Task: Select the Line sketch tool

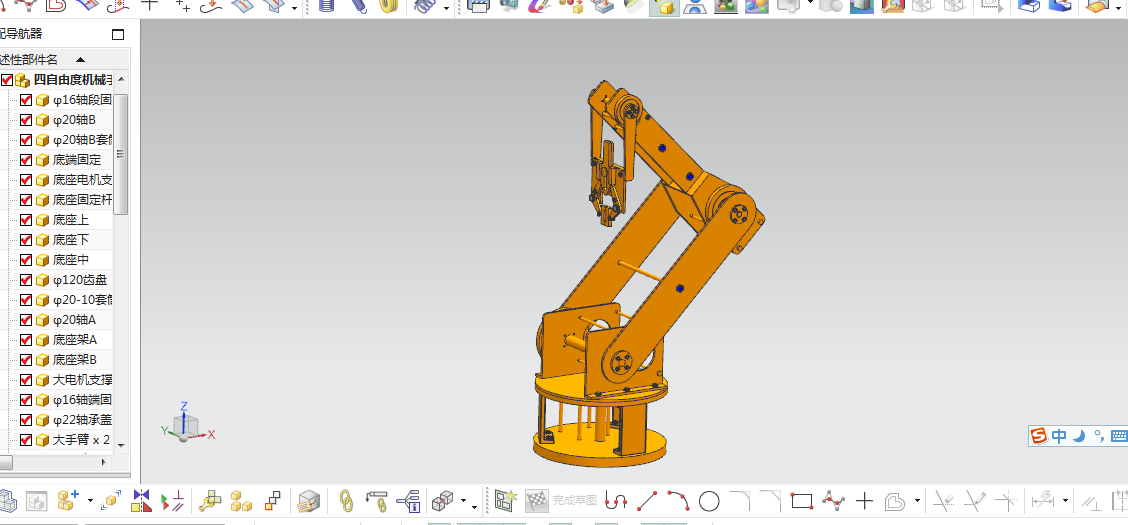Action: click(647, 501)
